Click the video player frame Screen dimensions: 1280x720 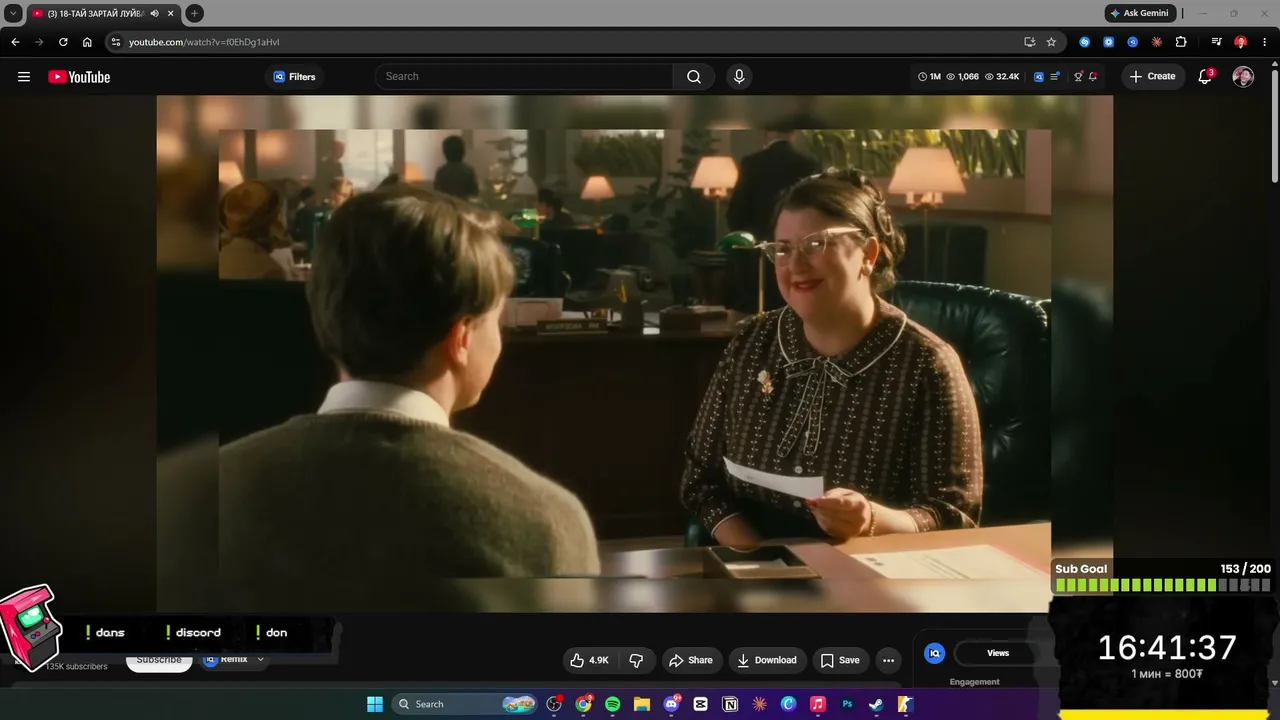pyautogui.click(x=634, y=354)
